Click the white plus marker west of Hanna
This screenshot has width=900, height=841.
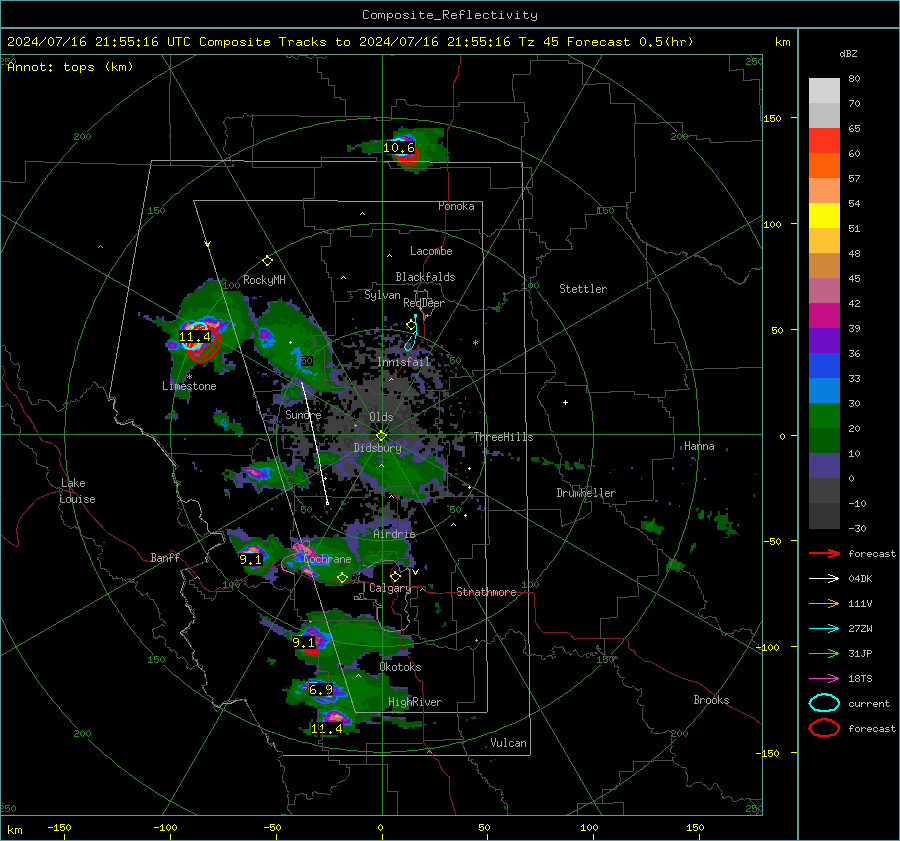(x=565, y=402)
